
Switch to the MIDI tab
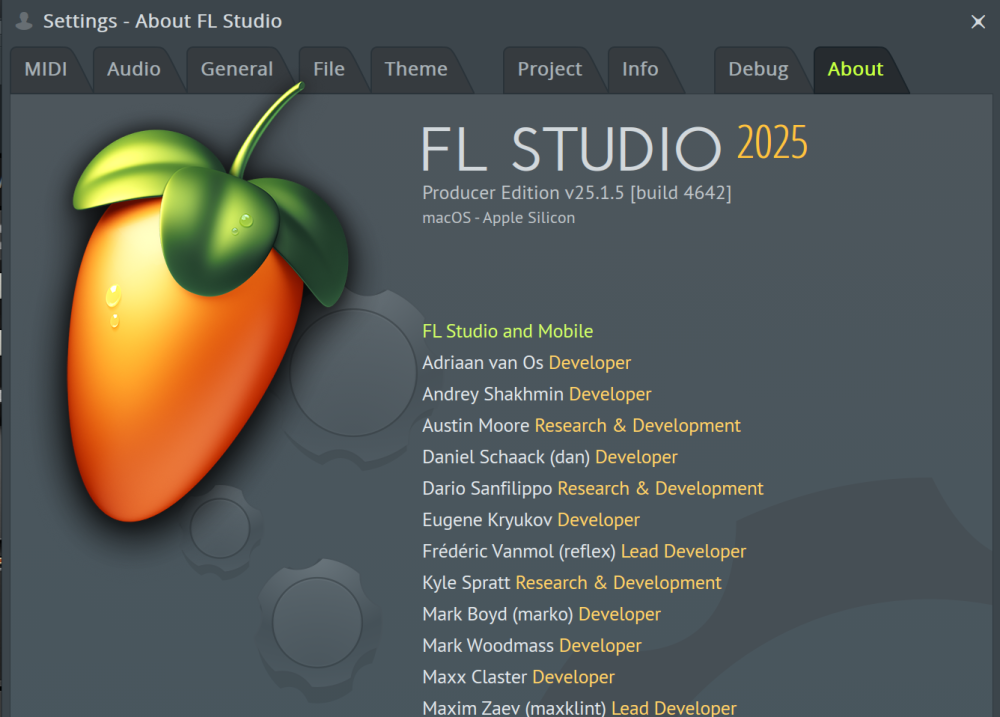pos(46,70)
